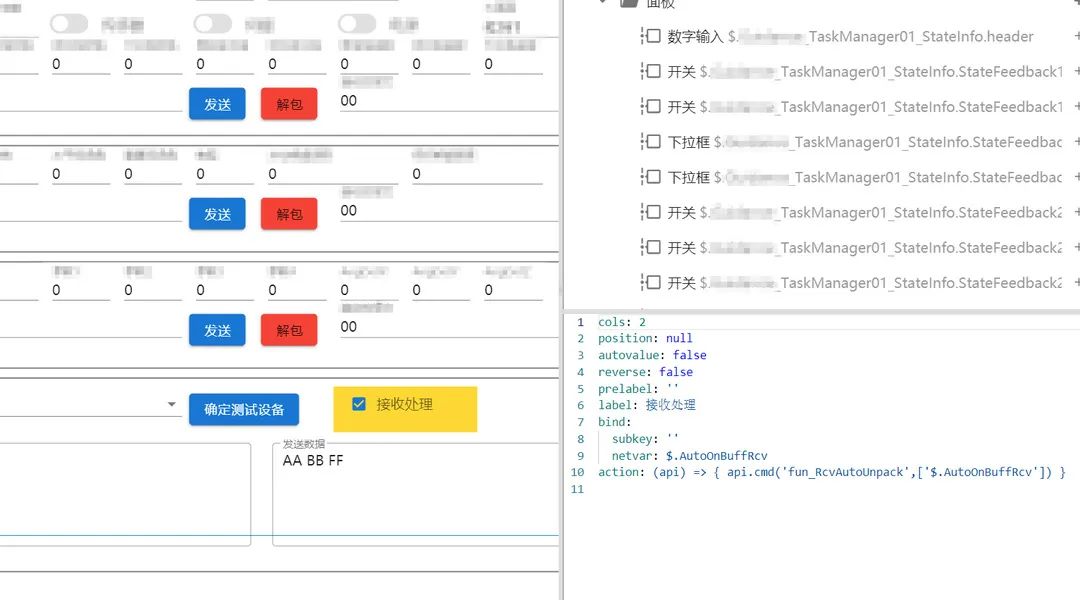The height and width of the screenshot is (600, 1080).
Task: Click 发送 in the top data row
Action: pos(217,104)
